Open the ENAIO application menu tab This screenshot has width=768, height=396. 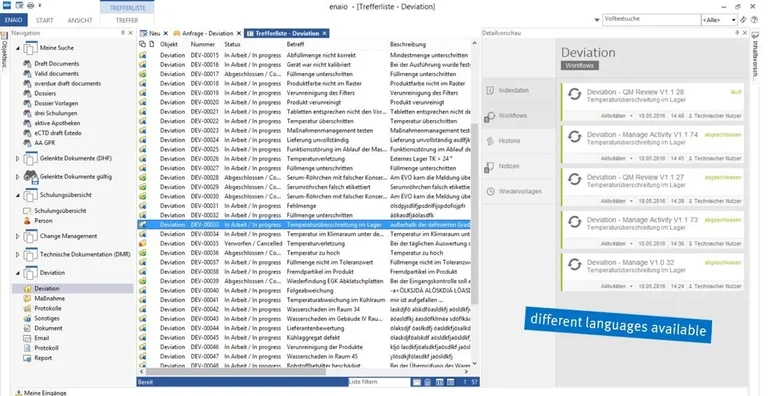tap(13, 20)
